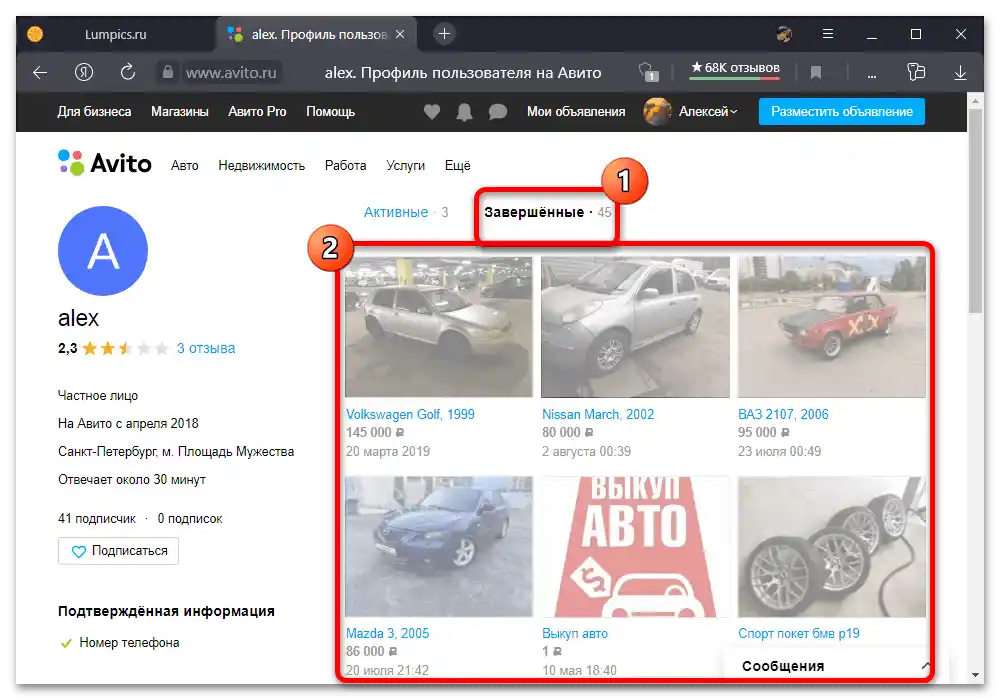Viewport: 1000px width, 700px height.
Task: Close the alex profile tab
Action: click(x=400, y=34)
